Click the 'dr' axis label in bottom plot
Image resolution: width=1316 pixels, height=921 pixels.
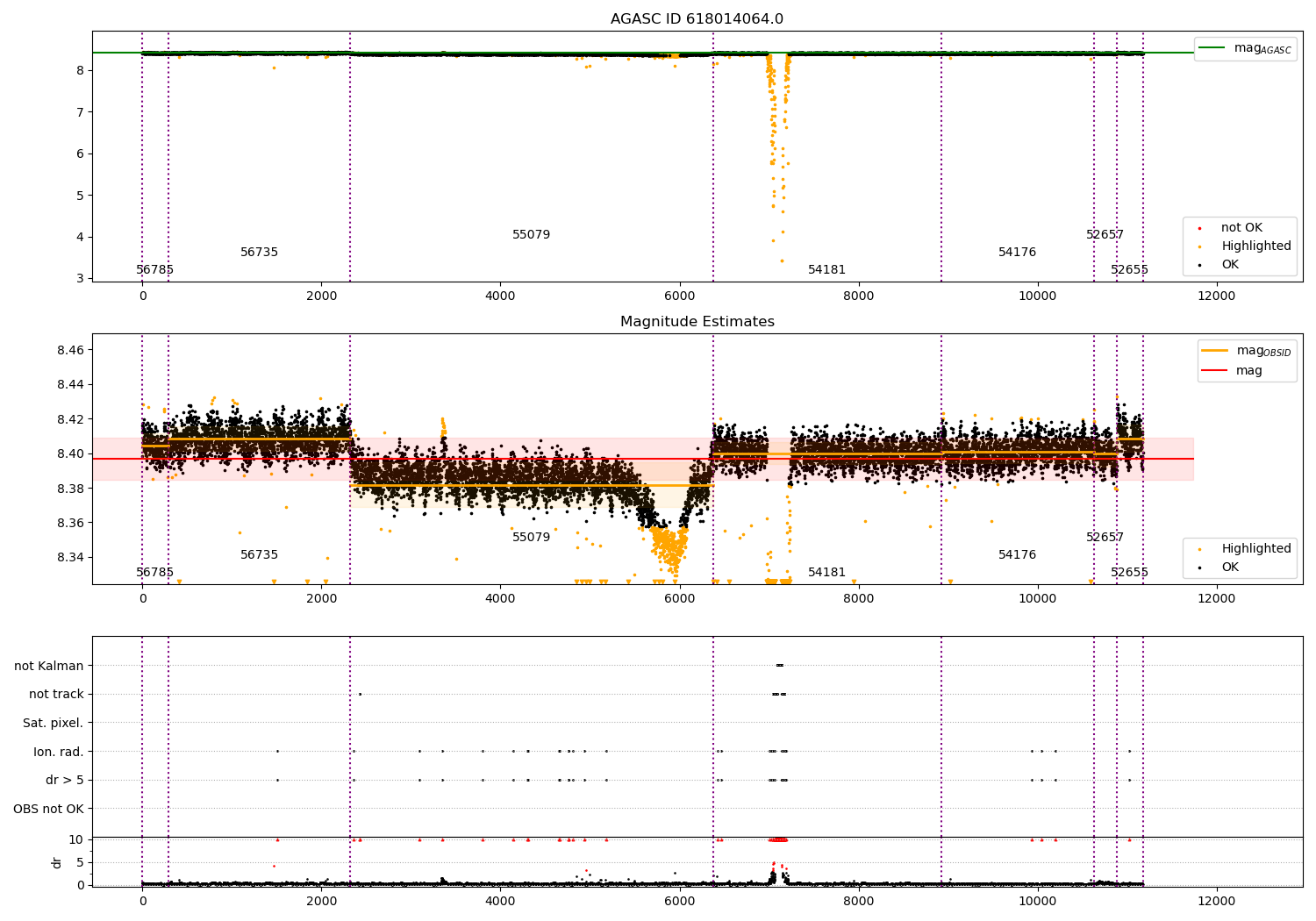(x=57, y=862)
